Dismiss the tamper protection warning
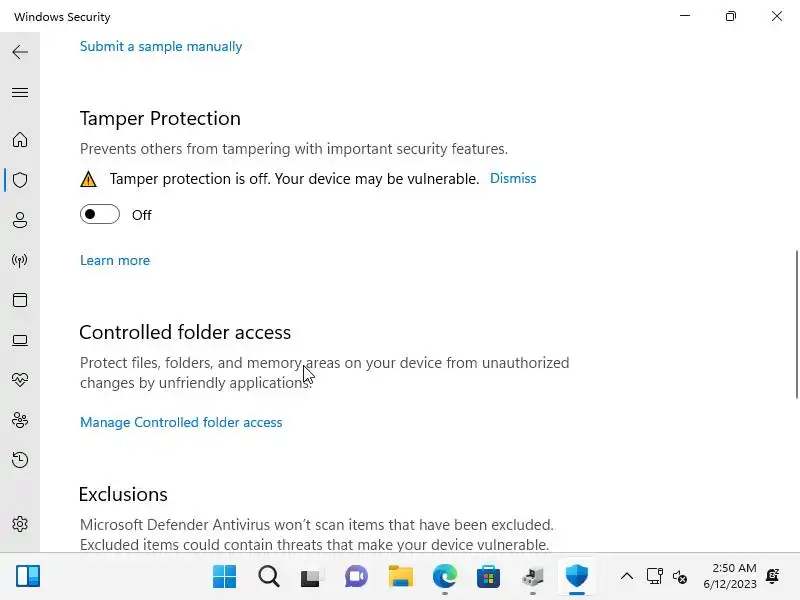 513,178
